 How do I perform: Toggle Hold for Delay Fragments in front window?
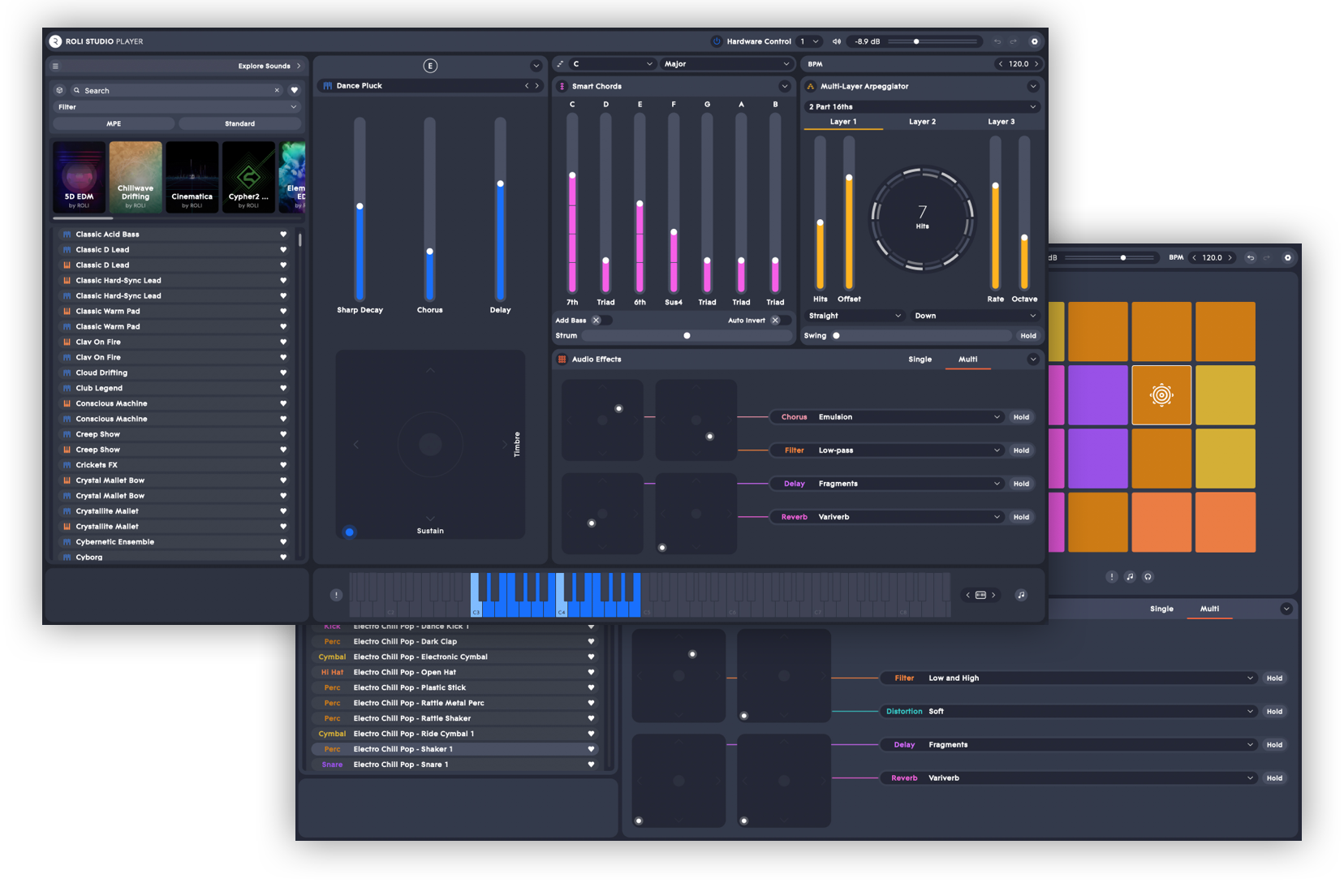tap(1021, 484)
